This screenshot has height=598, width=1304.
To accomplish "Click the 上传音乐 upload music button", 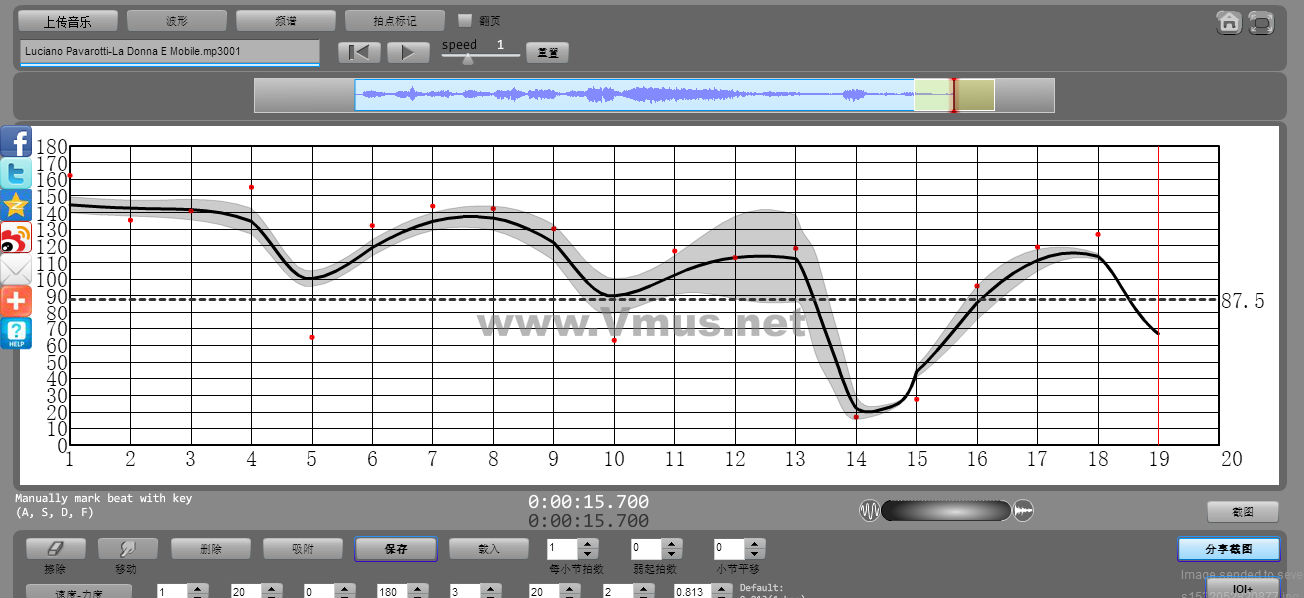I will tap(68, 20).
